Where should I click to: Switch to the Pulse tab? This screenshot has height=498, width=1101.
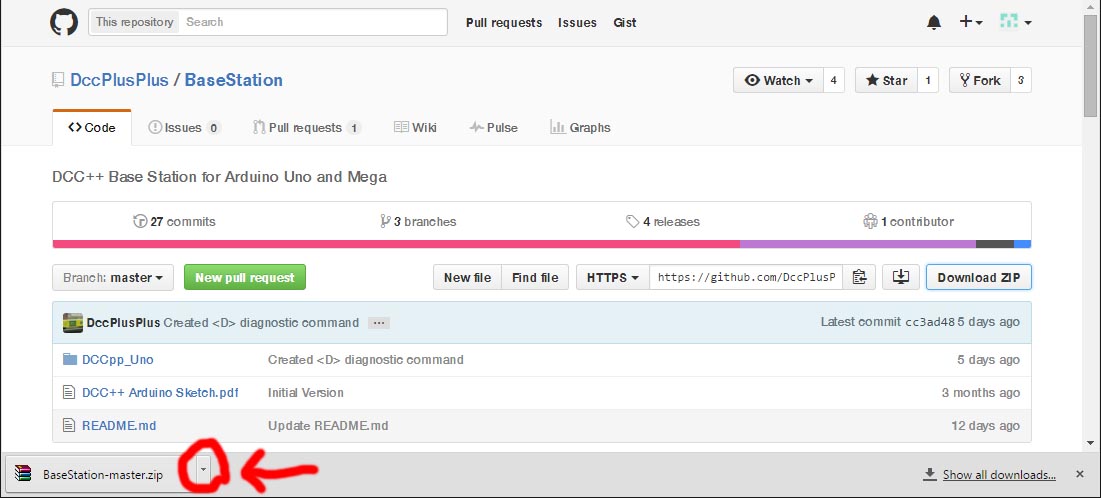[x=494, y=128]
